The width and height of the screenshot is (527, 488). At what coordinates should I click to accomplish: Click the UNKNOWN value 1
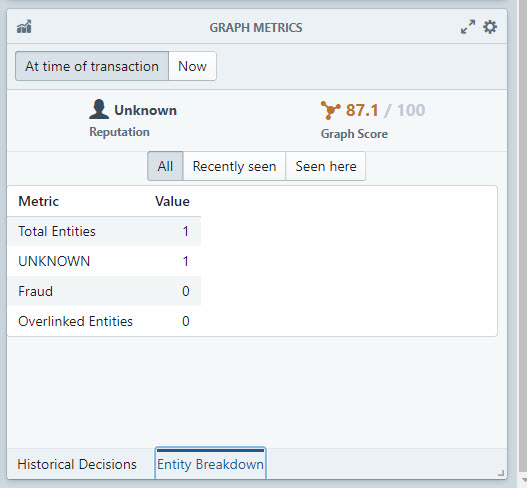click(186, 261)
